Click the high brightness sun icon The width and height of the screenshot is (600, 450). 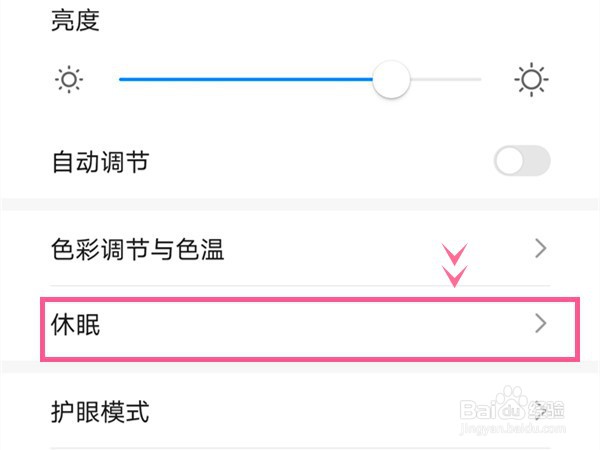[x=531, y=80]
